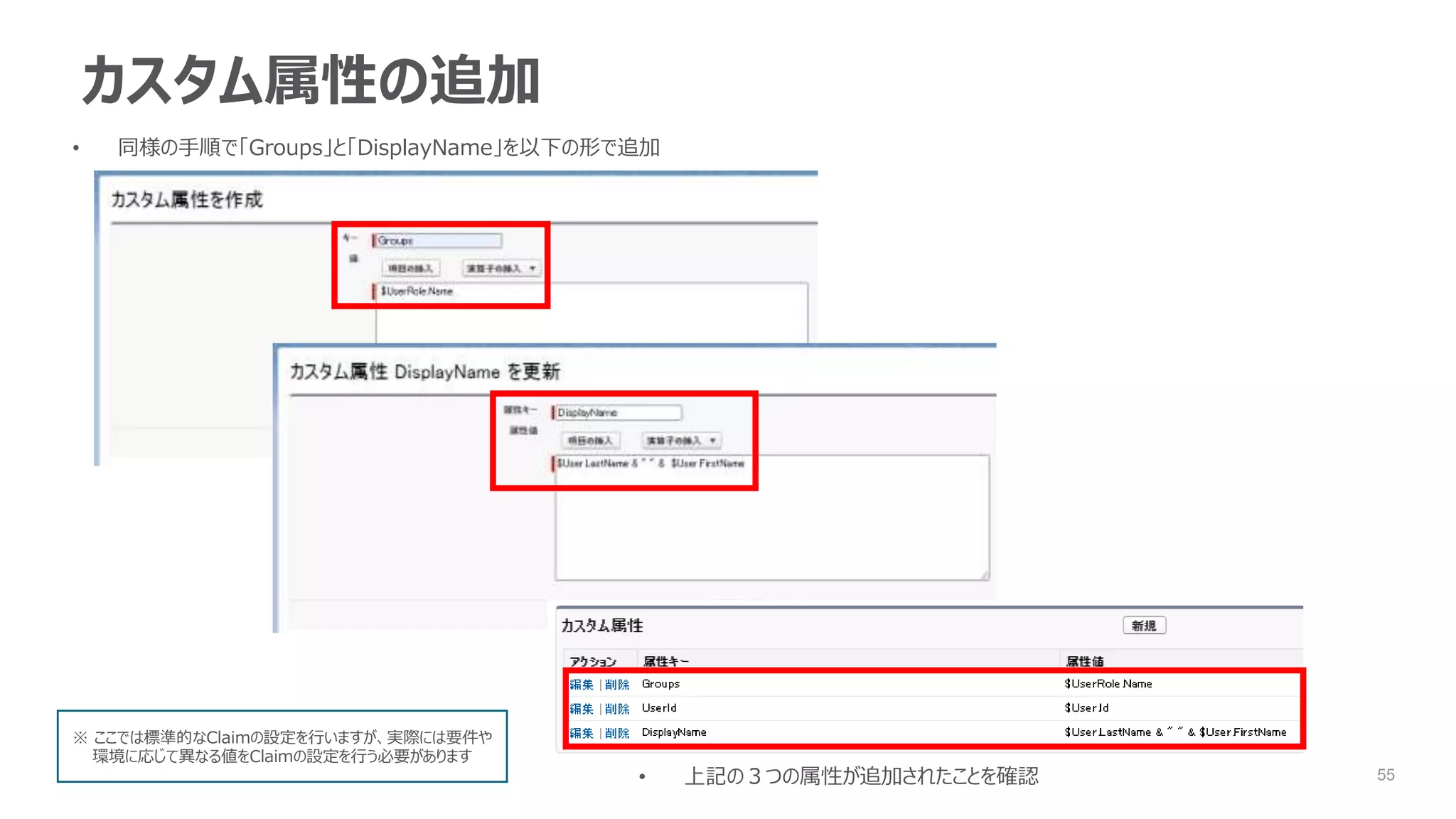Click the アクション column header
The height and width of the screenshot is (819, 1456).
point(593,661)
